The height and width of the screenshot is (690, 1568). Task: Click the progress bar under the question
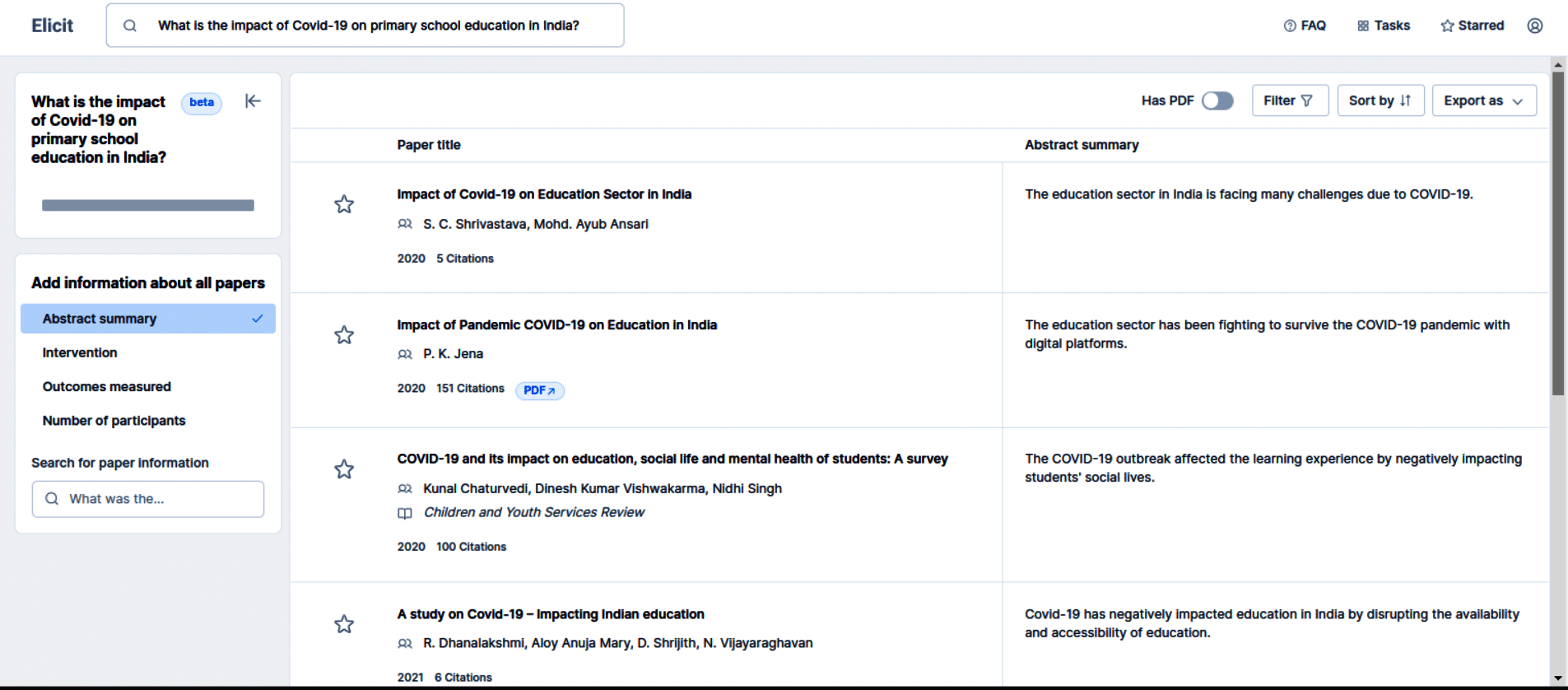148,205
